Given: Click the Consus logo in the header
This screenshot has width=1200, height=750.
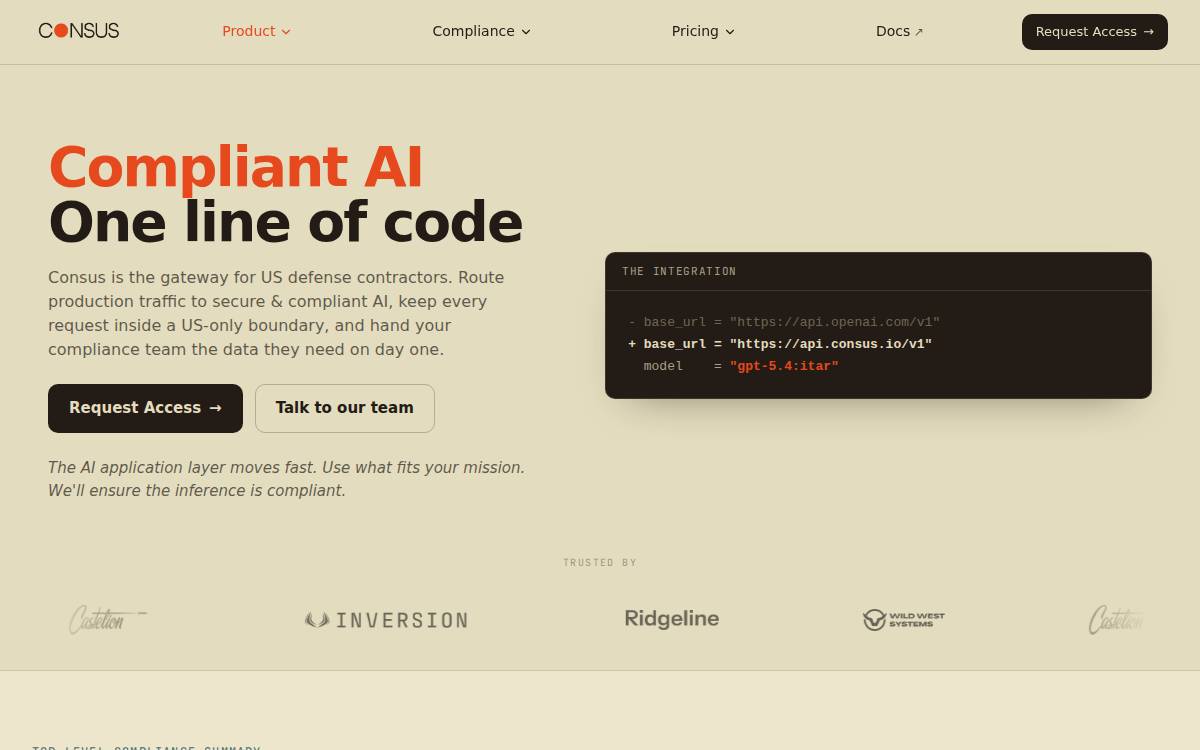Looking at the screenshot, I should (x=79, y=31).
